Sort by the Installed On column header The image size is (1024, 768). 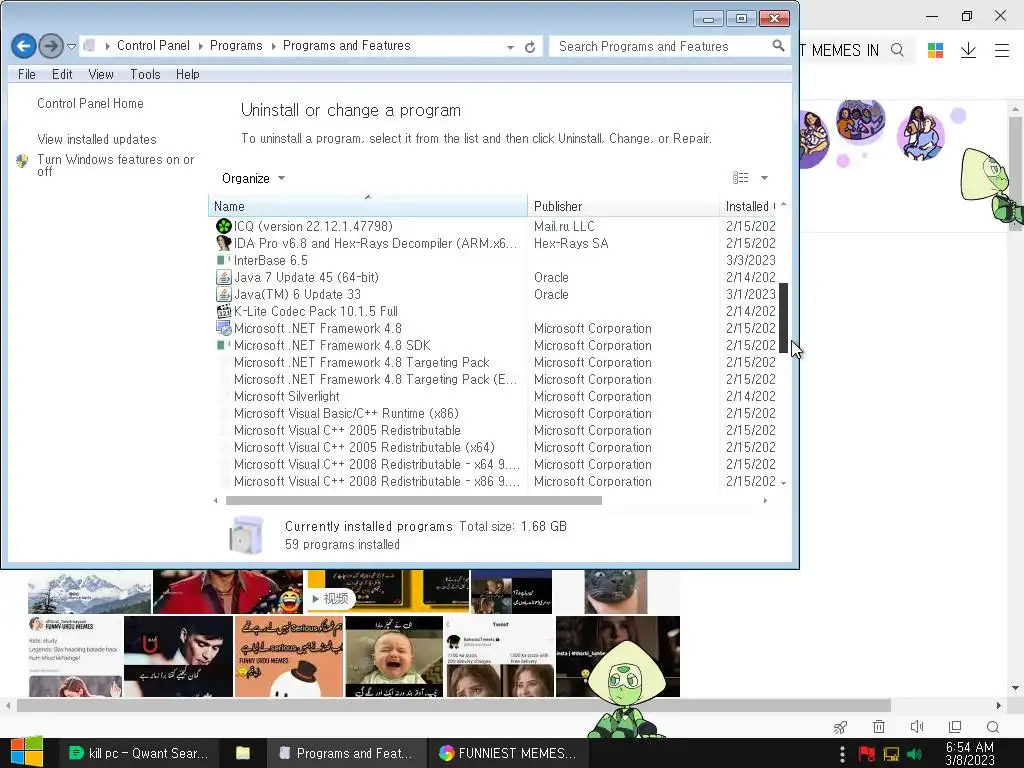748,206
